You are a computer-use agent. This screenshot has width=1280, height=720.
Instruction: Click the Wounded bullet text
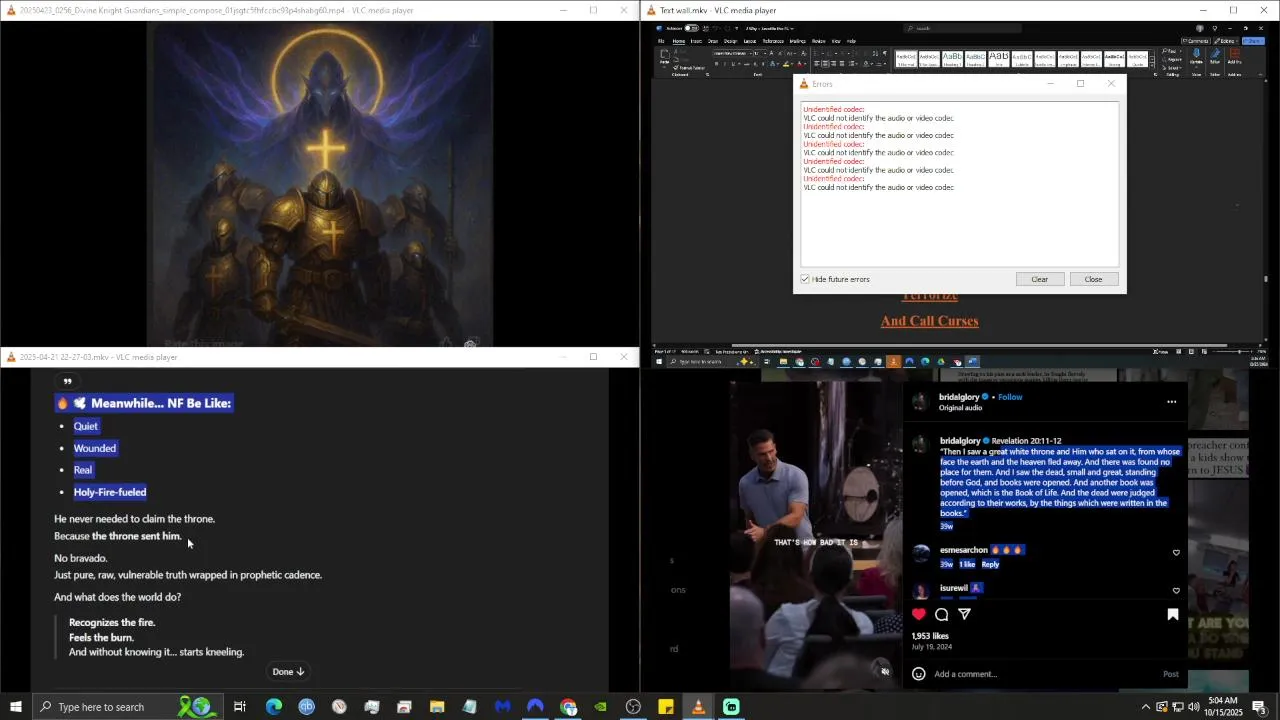click(95, 448)
